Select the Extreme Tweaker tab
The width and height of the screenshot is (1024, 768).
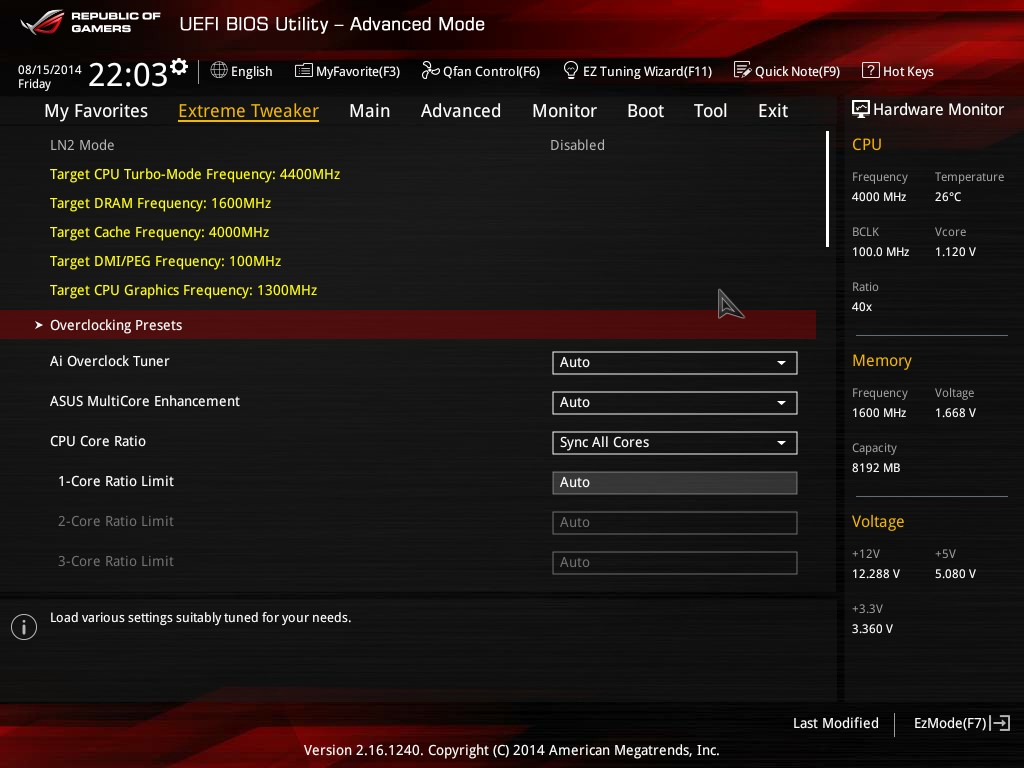pyautogui.click(x=248, y=111)
